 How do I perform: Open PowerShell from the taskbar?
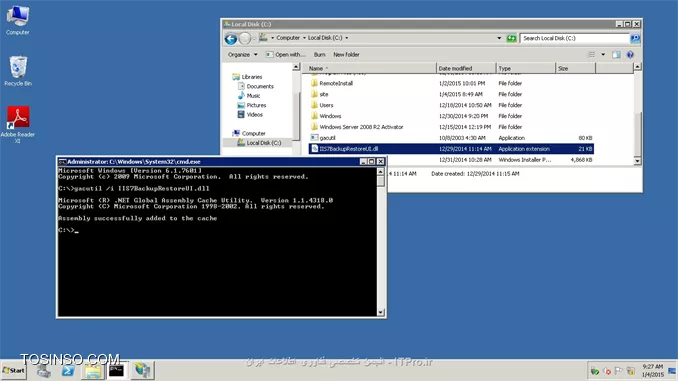pos(68,371)
